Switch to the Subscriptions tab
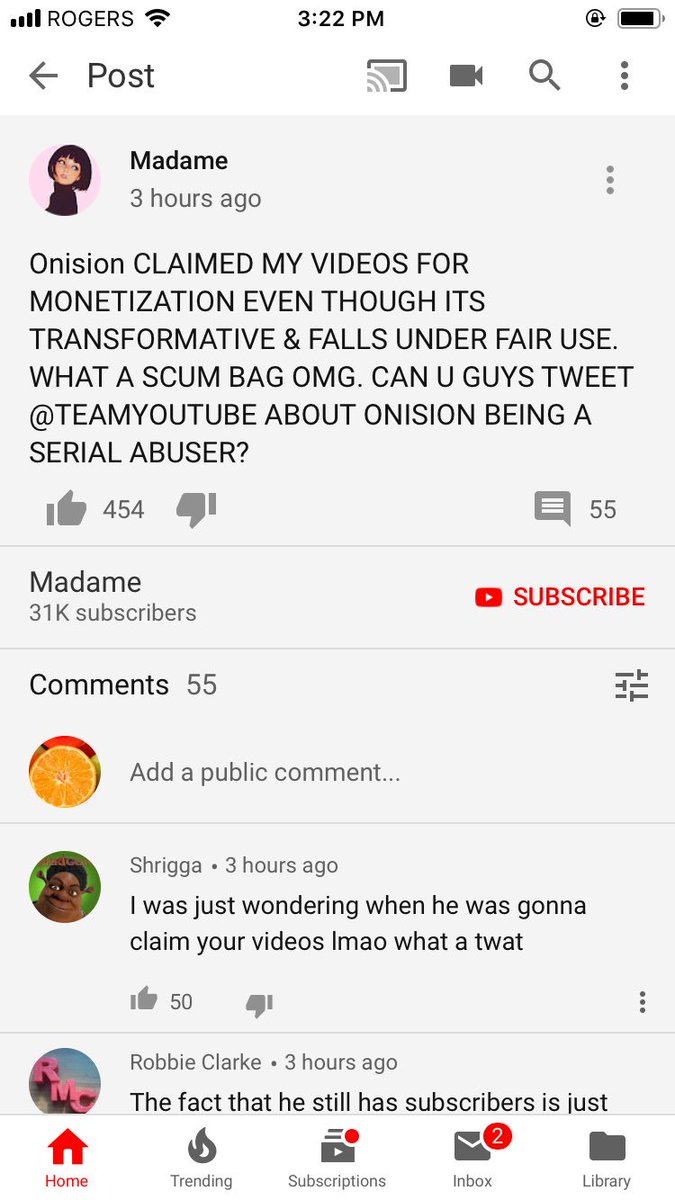Screen dimensions: 675x1200 coord(337,1159)
